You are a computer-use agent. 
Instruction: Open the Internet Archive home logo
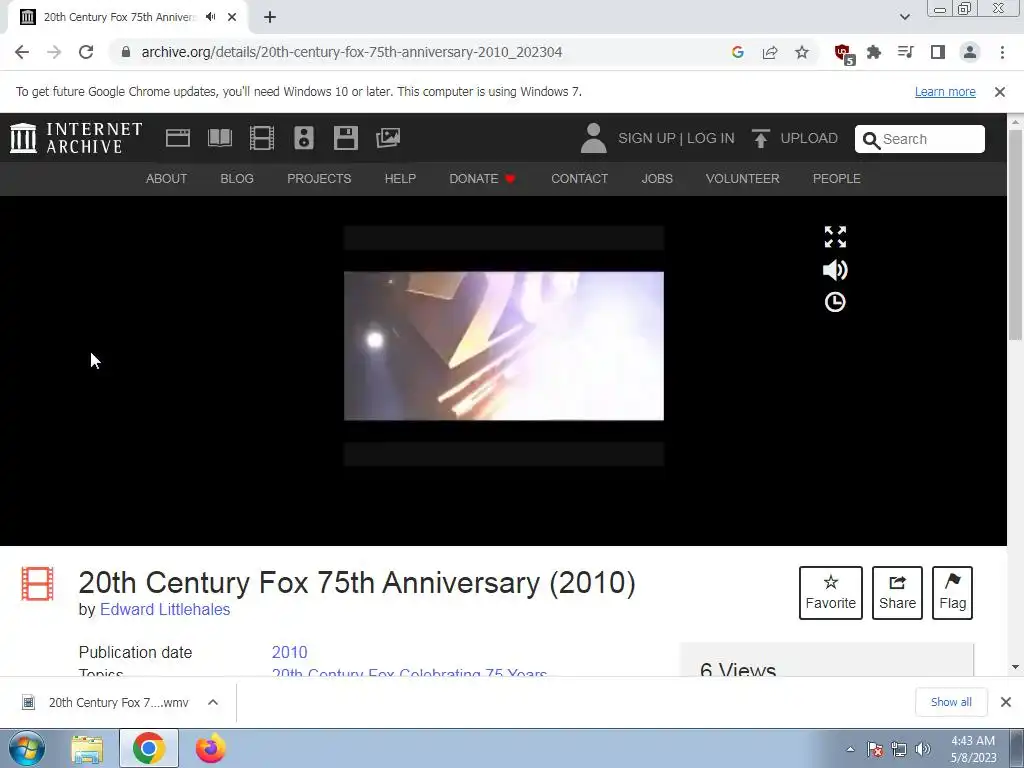pos(76,138)
